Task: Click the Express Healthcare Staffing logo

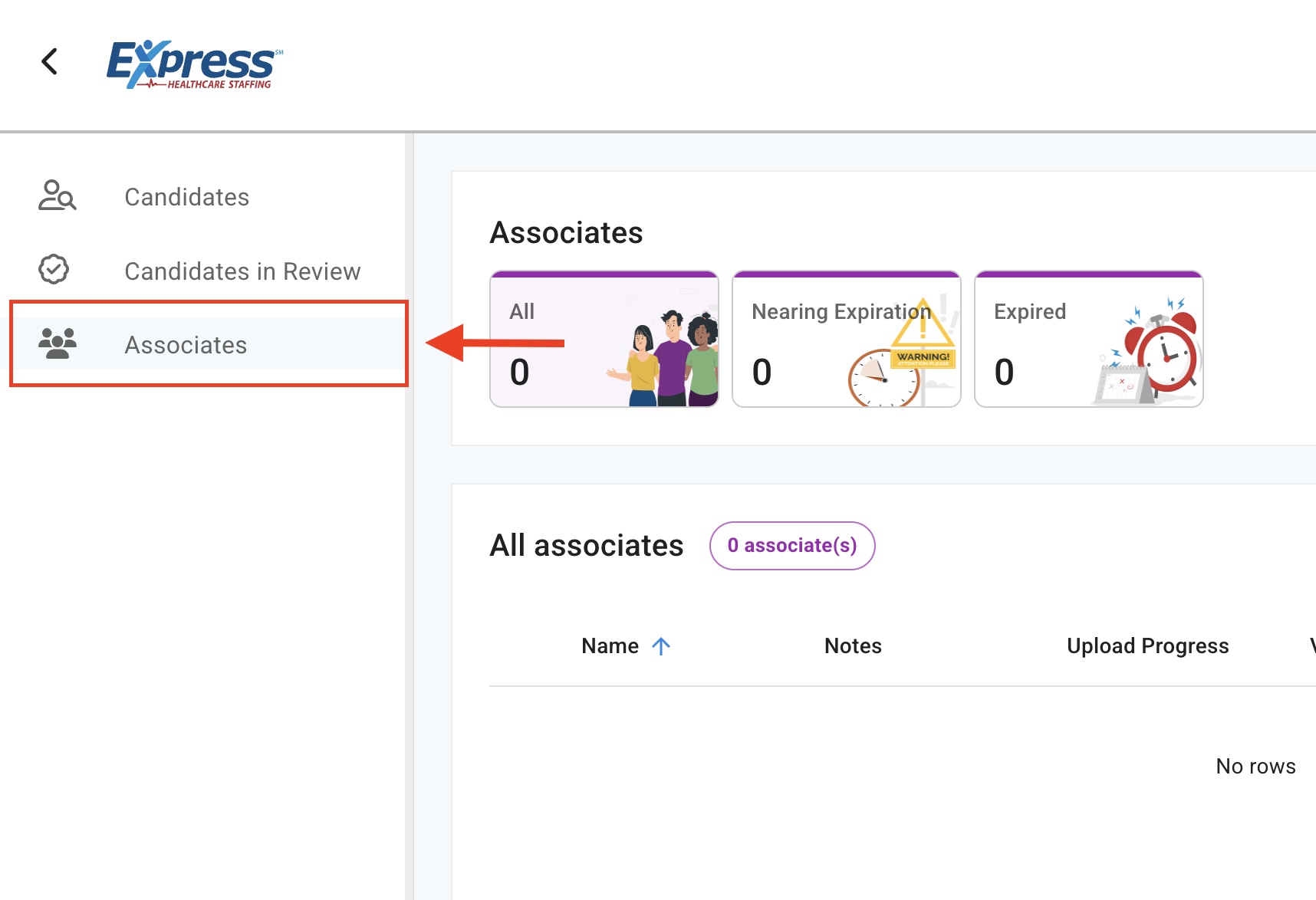Action: click(x=195, y=64)
